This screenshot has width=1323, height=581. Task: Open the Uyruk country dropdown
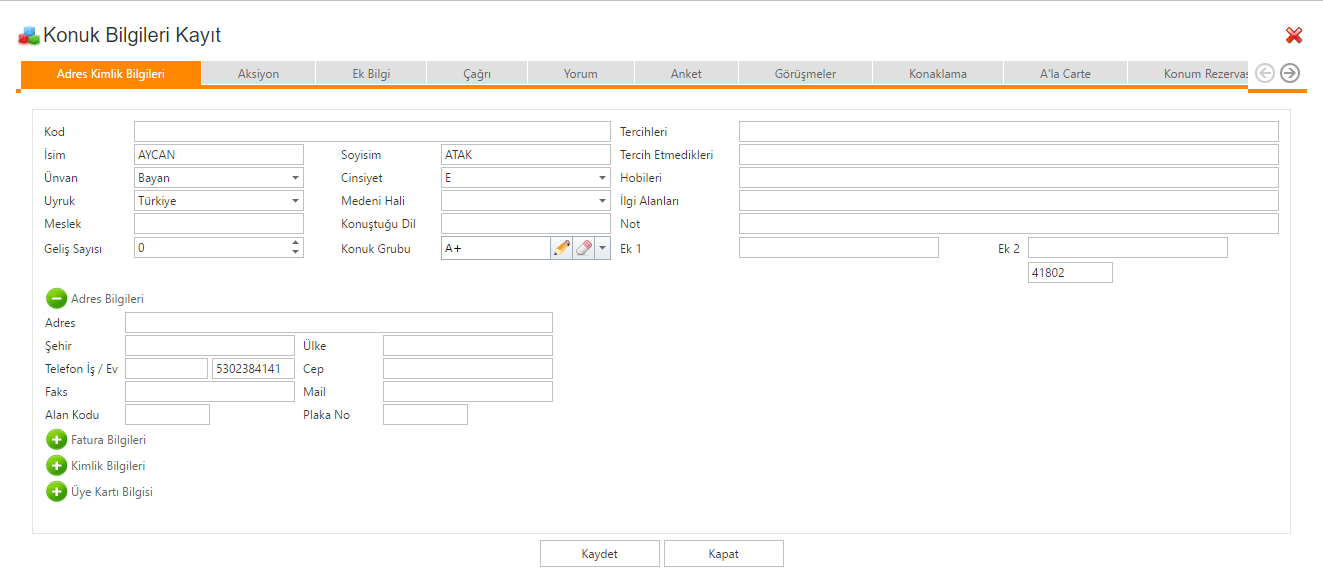pos(295,201)
